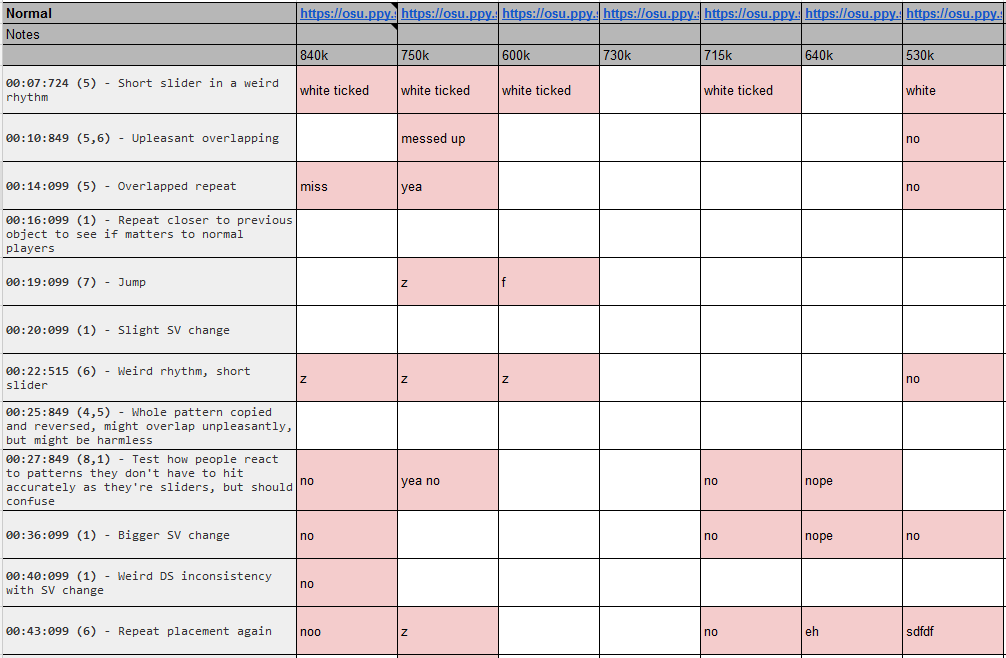This screenshot has width=1006, height=658.
Task: Click the '640k' score cell
Action: click(x=852, y=55)
